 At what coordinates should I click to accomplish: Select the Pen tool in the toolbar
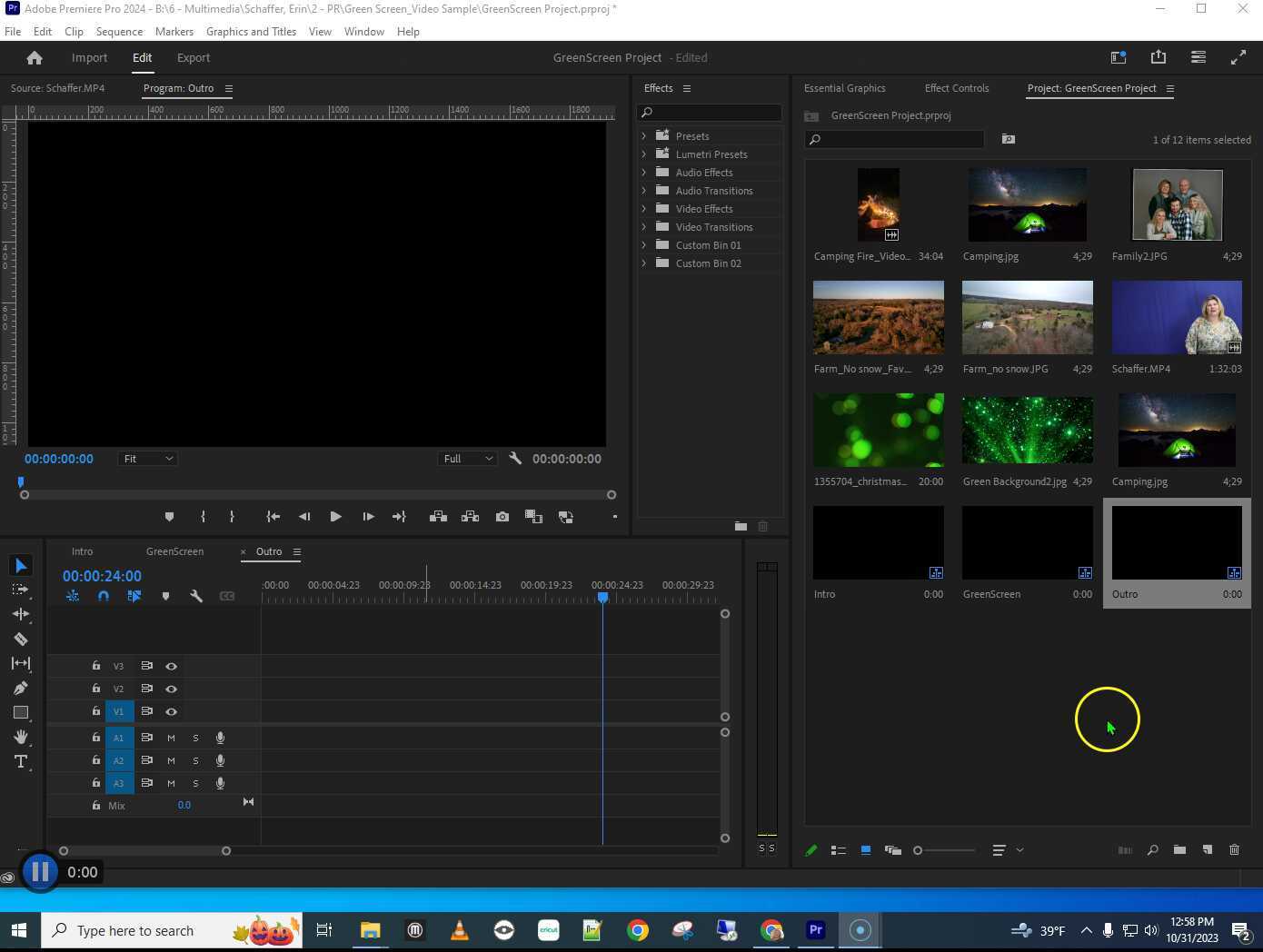[x=21, y=688]
